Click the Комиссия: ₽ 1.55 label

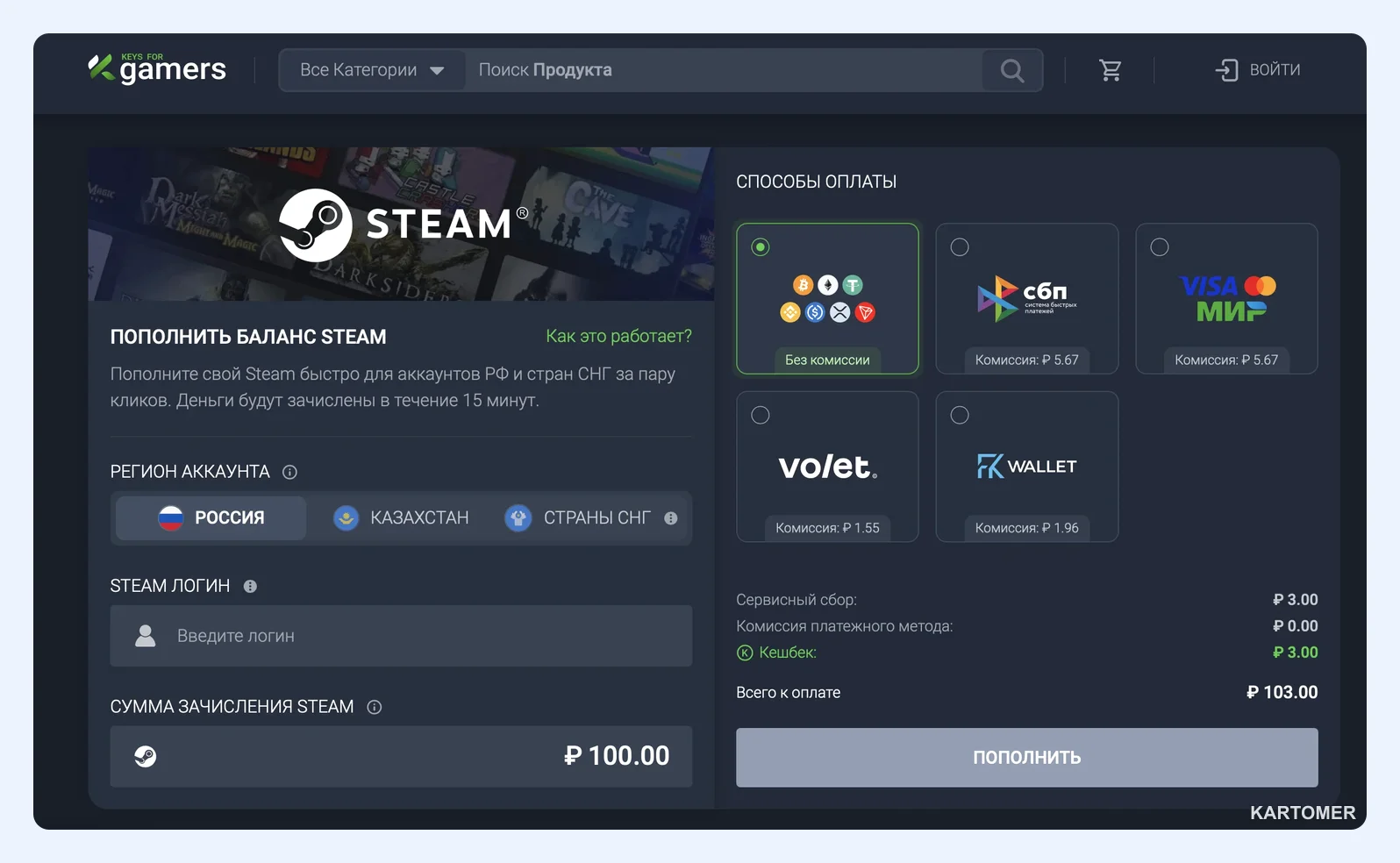(x=827, y=528)
